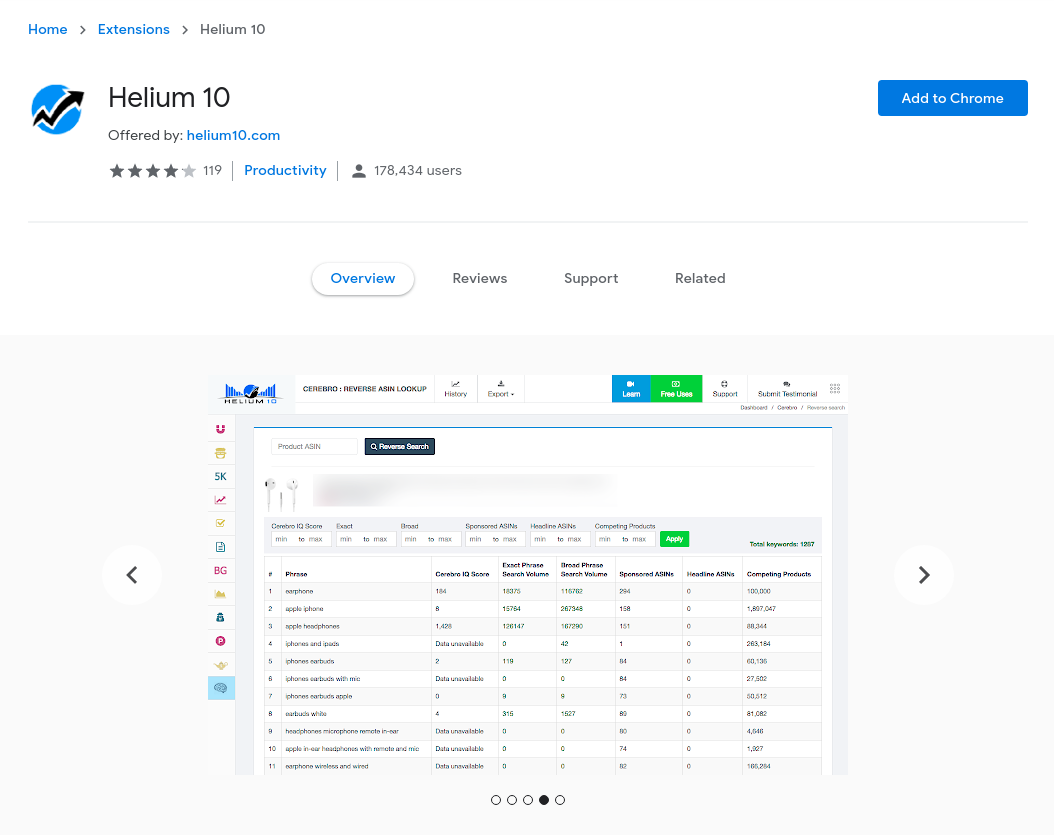Screen dimensions: 1054x835
Task: Click the teal document icon in the preview sidebar
Action: pos(220,547)
